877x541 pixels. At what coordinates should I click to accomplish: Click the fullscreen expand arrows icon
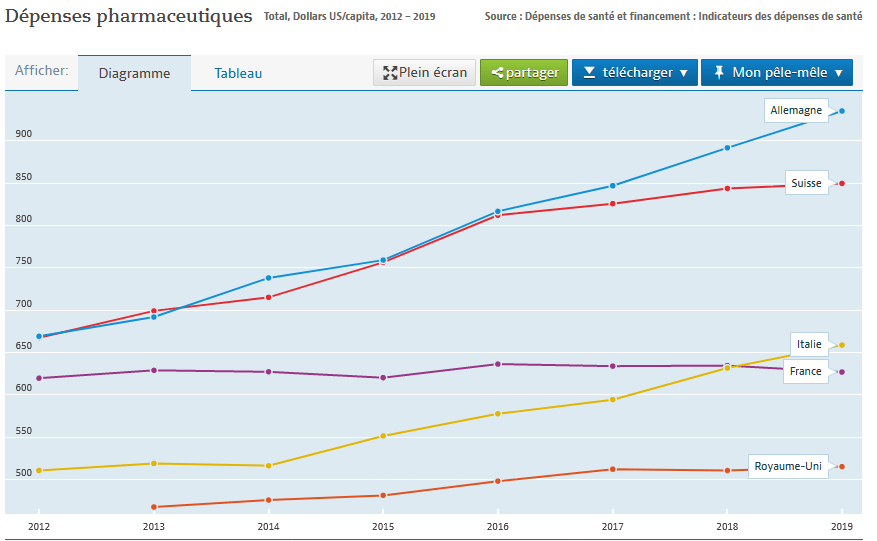click(389, 73)
